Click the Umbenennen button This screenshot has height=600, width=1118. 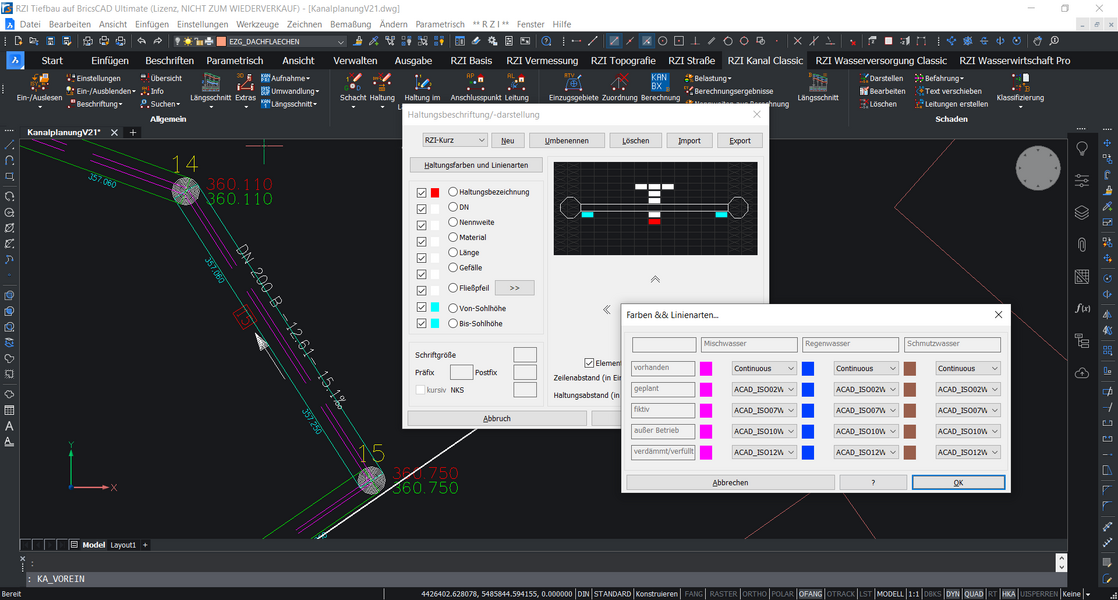(x=566, y=141)
